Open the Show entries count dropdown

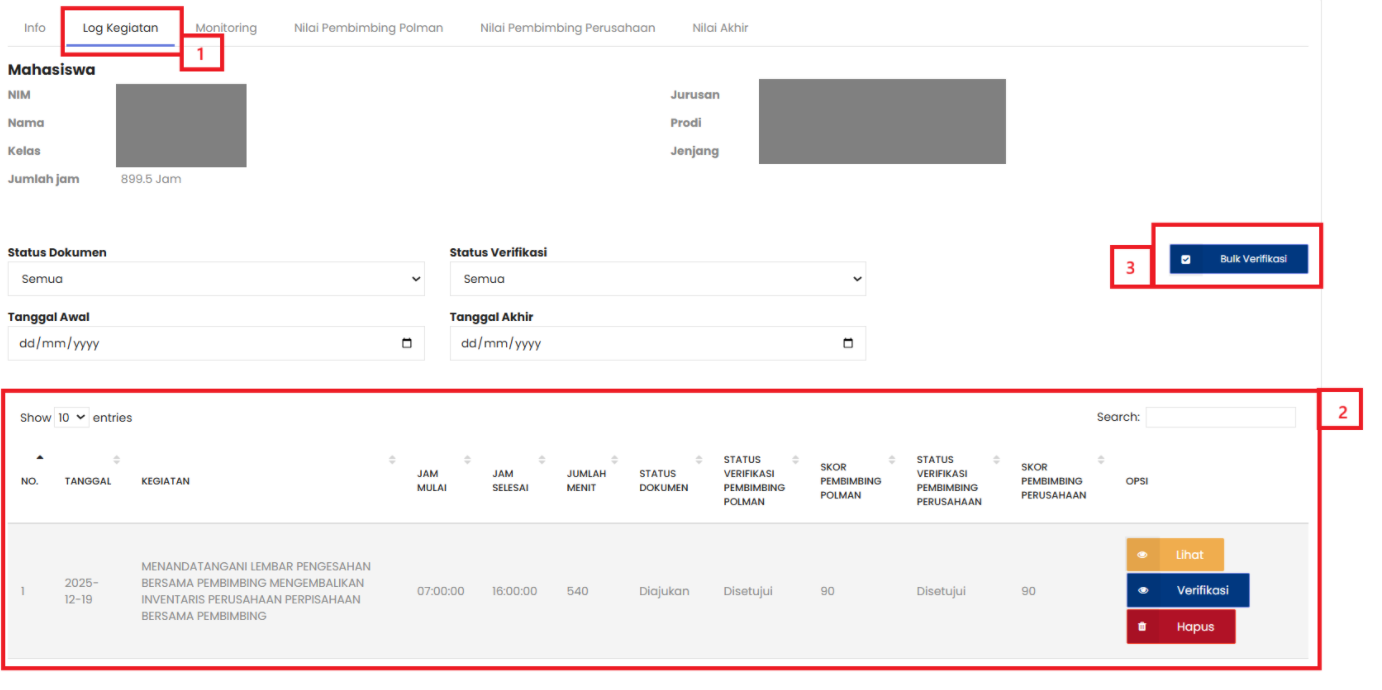tap(72, 417)
